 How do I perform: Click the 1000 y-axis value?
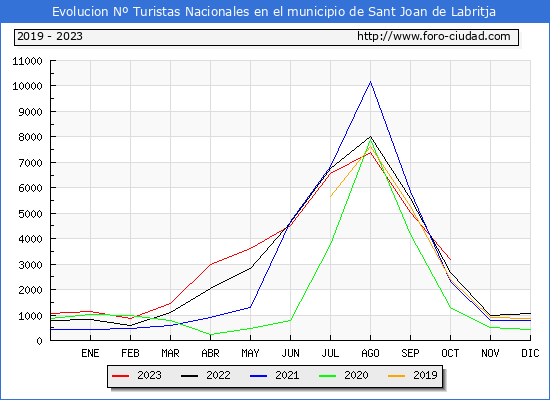tap(31, 316)
